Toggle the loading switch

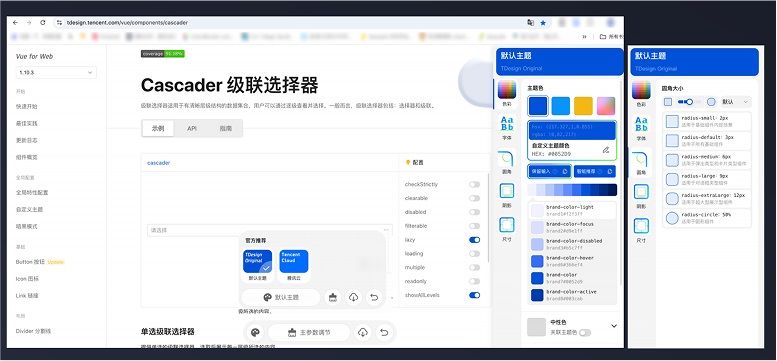tap(475, 254)
